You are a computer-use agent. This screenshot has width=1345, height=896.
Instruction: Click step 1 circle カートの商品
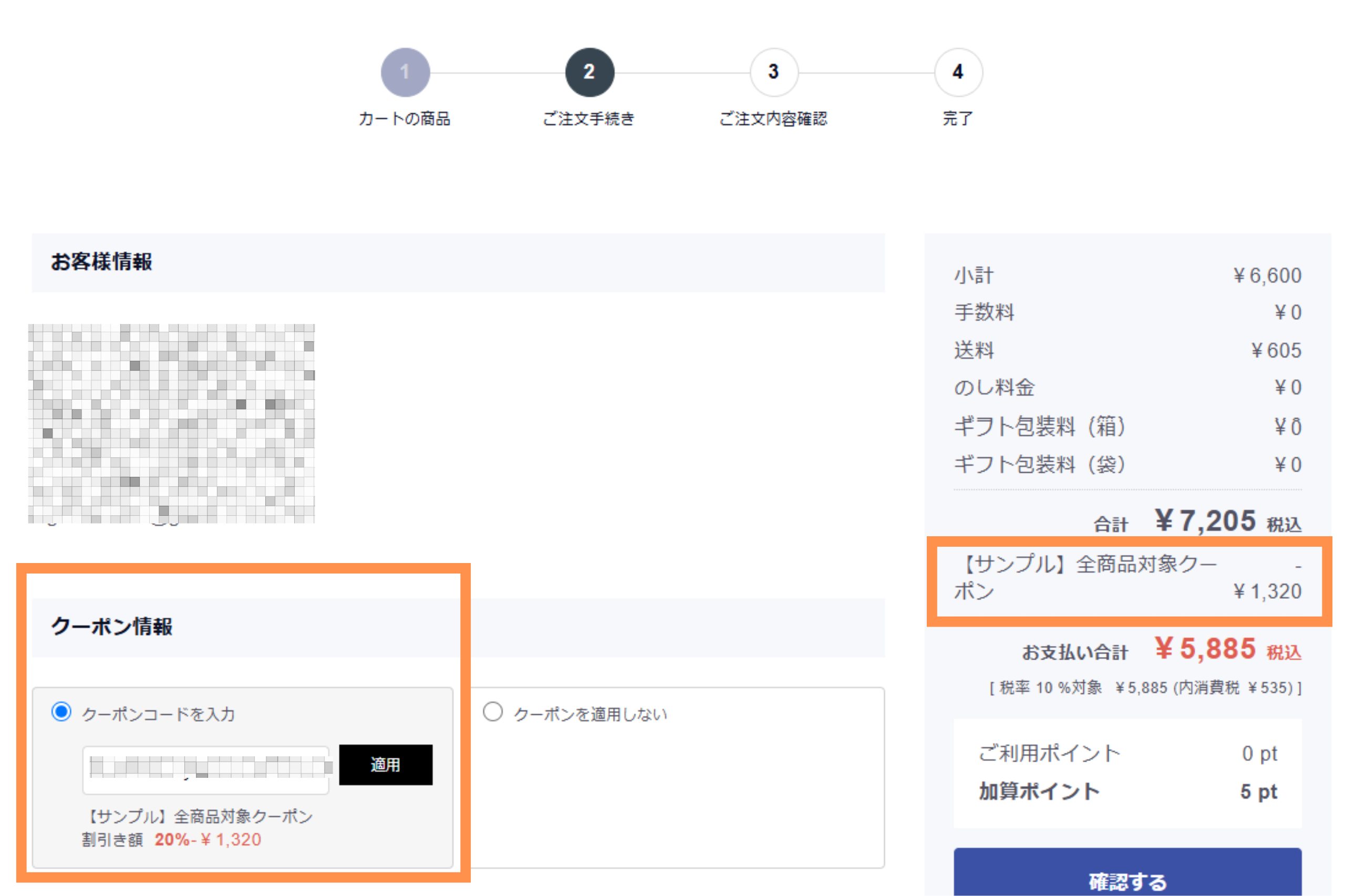pyautogui.click(x=405, y=72)
